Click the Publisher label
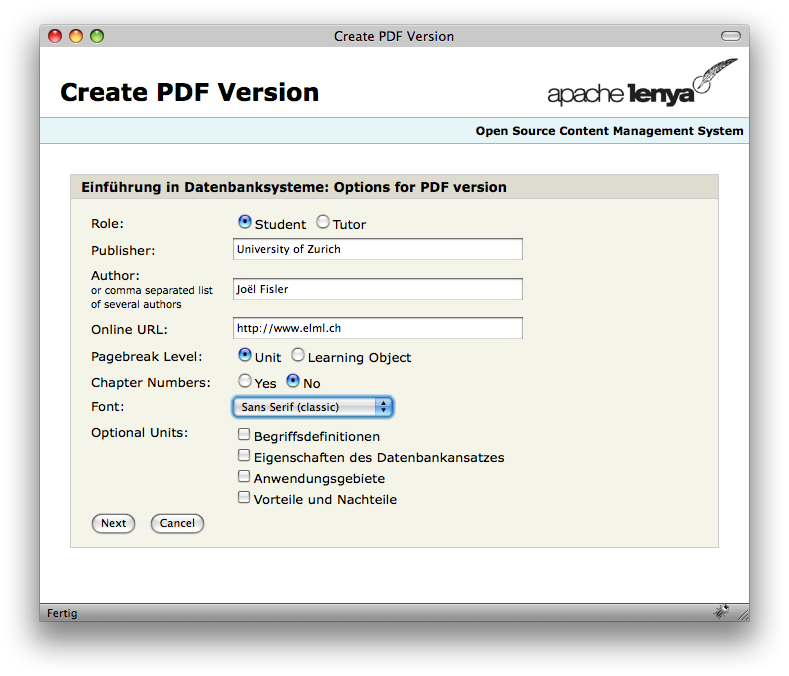 123,251
